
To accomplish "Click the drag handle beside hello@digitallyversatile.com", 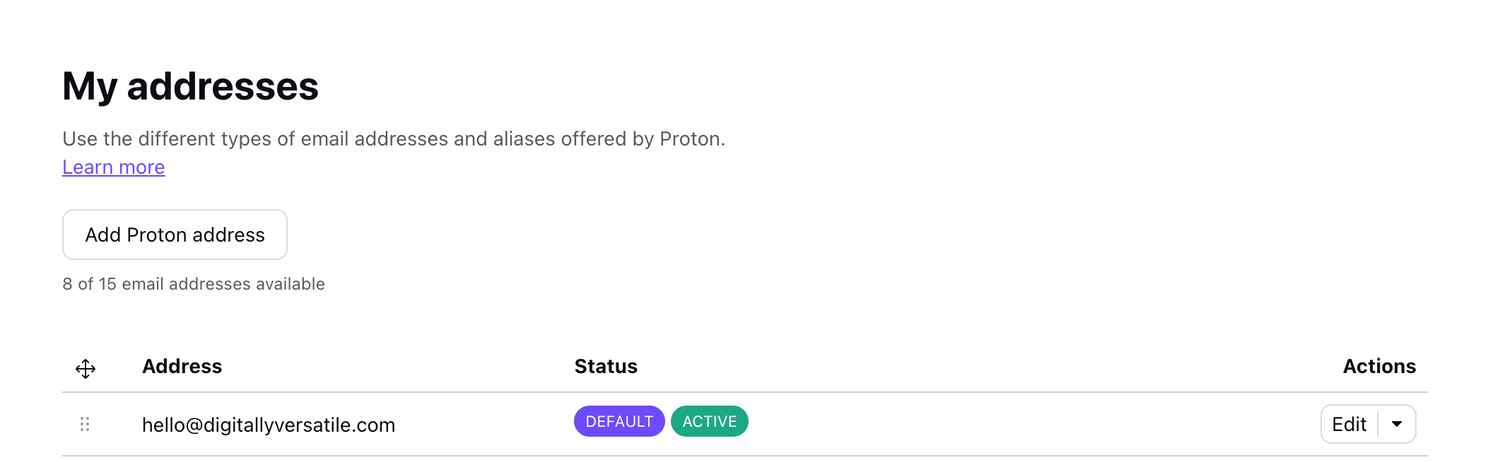I will [85, 424].
